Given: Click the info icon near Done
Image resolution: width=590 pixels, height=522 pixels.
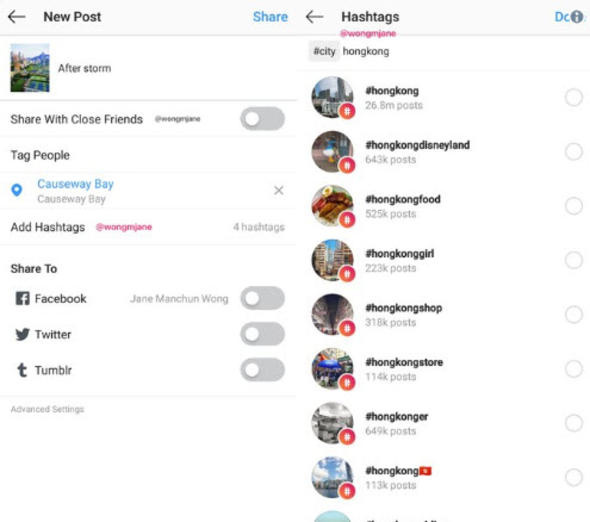Looking at the screenshot, I should pos(577,17).
